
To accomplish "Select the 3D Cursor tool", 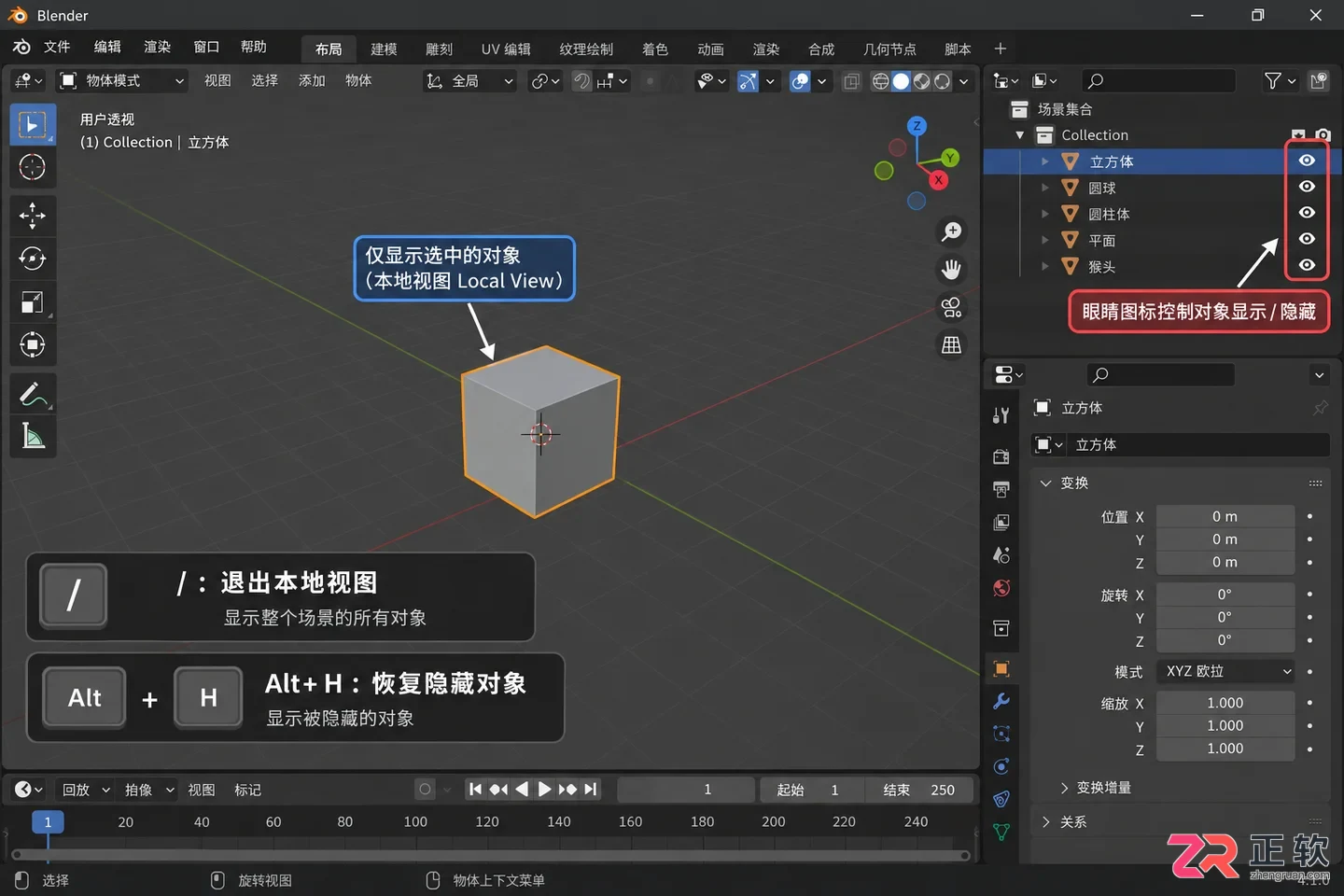I will (33, 167).
